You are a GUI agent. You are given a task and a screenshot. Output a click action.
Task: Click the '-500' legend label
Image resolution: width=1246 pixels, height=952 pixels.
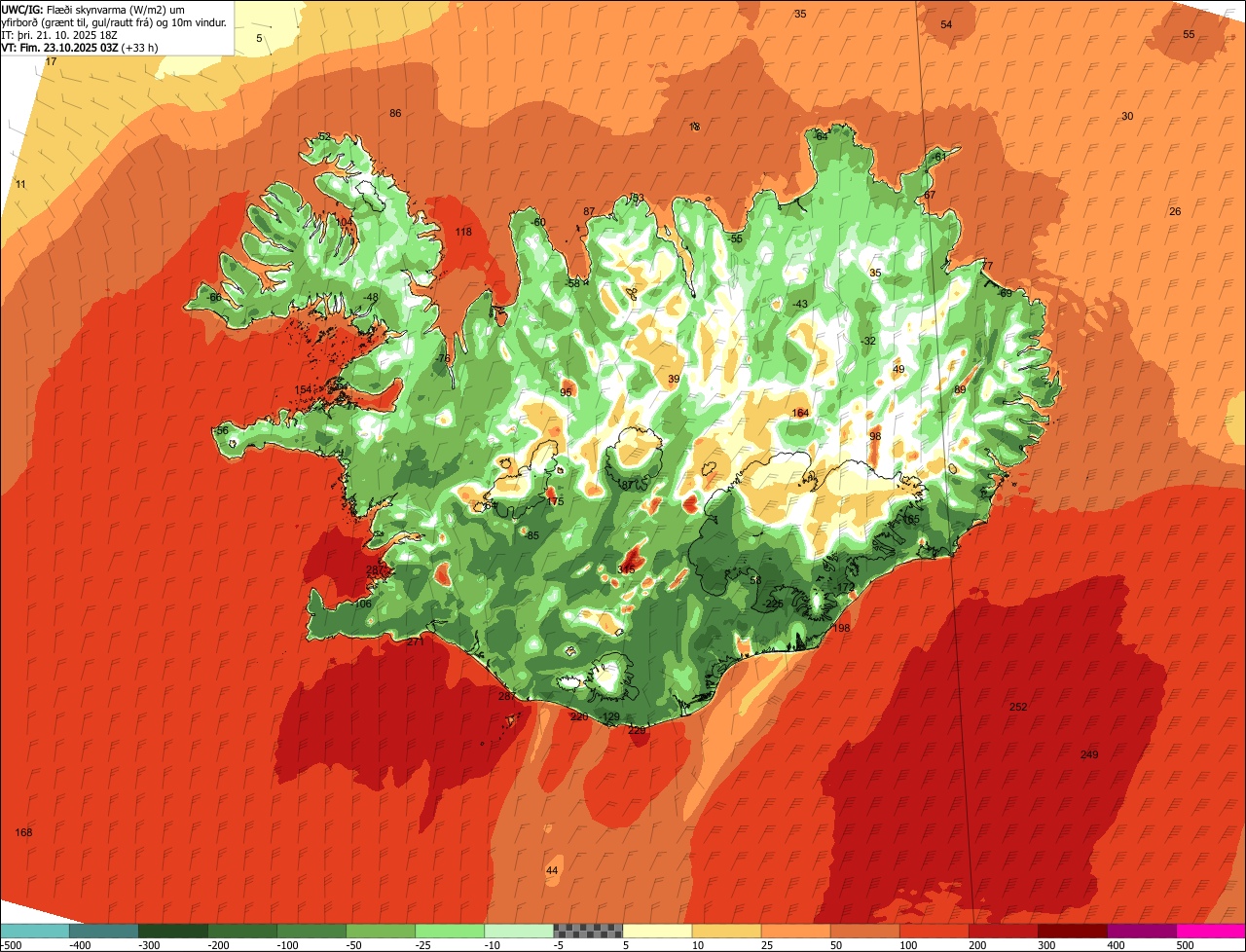pos(10,945)
